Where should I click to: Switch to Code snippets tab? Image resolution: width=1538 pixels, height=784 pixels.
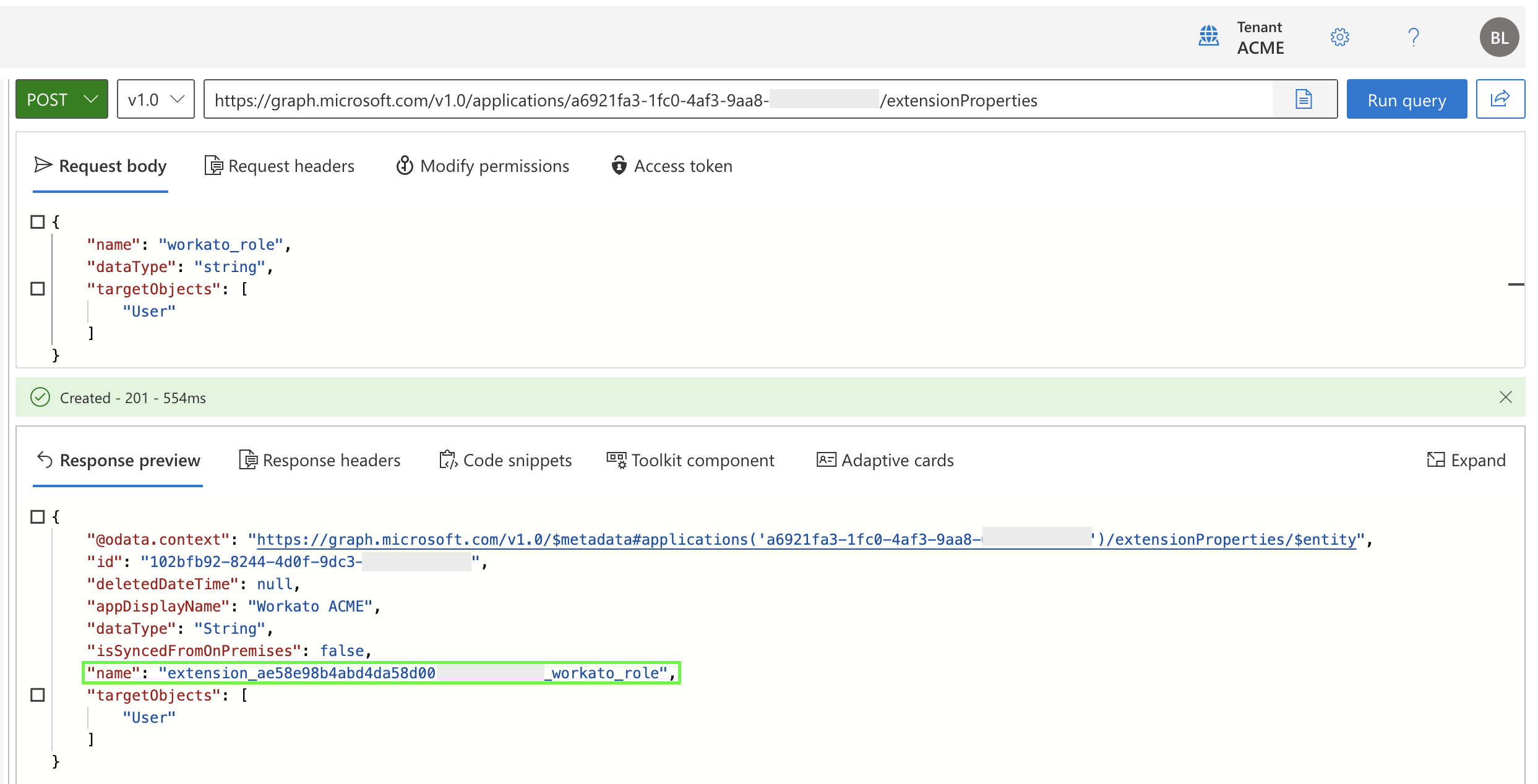[x=506, y=461]
